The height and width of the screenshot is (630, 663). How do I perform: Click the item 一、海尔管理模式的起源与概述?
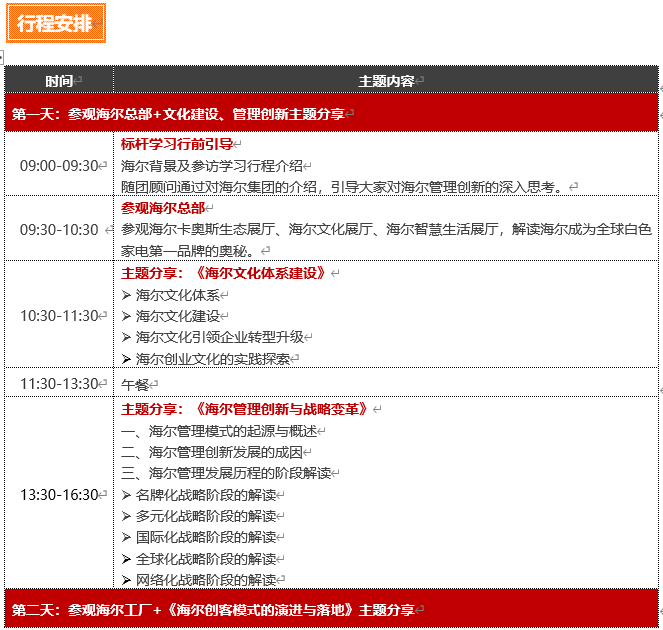pyautogui.click(x=219, y=431)
